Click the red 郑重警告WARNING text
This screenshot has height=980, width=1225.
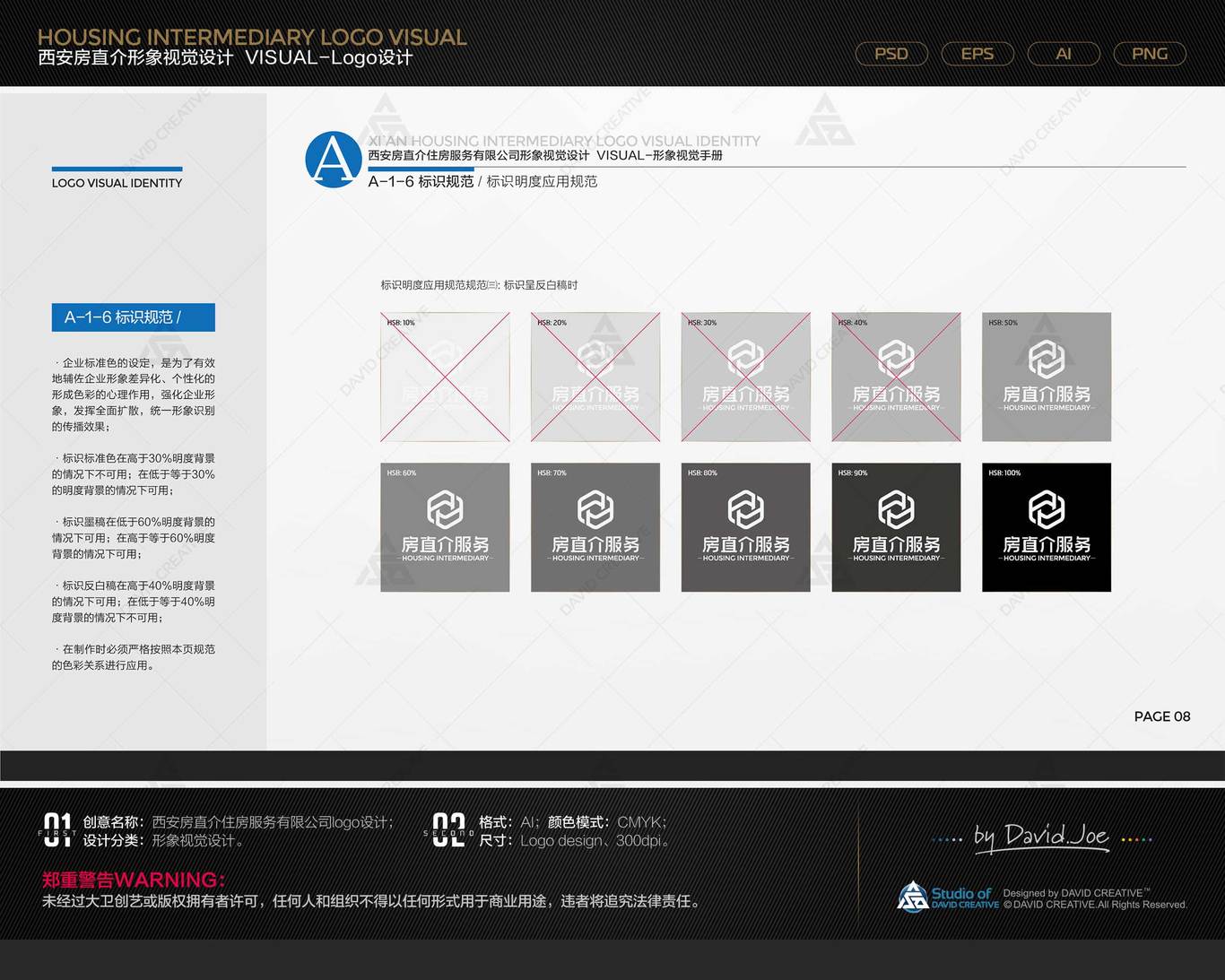pos(133,880)
